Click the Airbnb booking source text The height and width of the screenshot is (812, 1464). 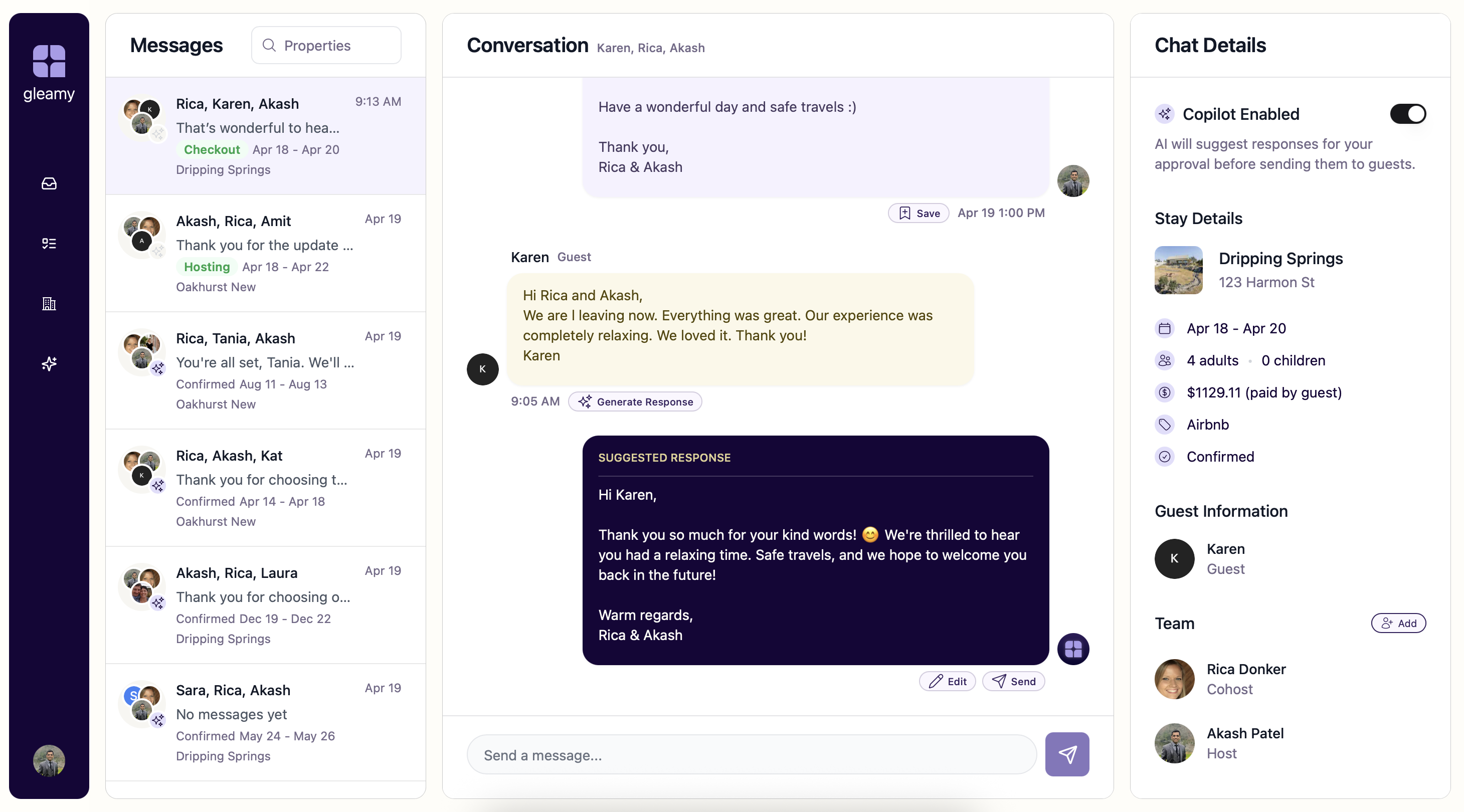(1208, 425)
